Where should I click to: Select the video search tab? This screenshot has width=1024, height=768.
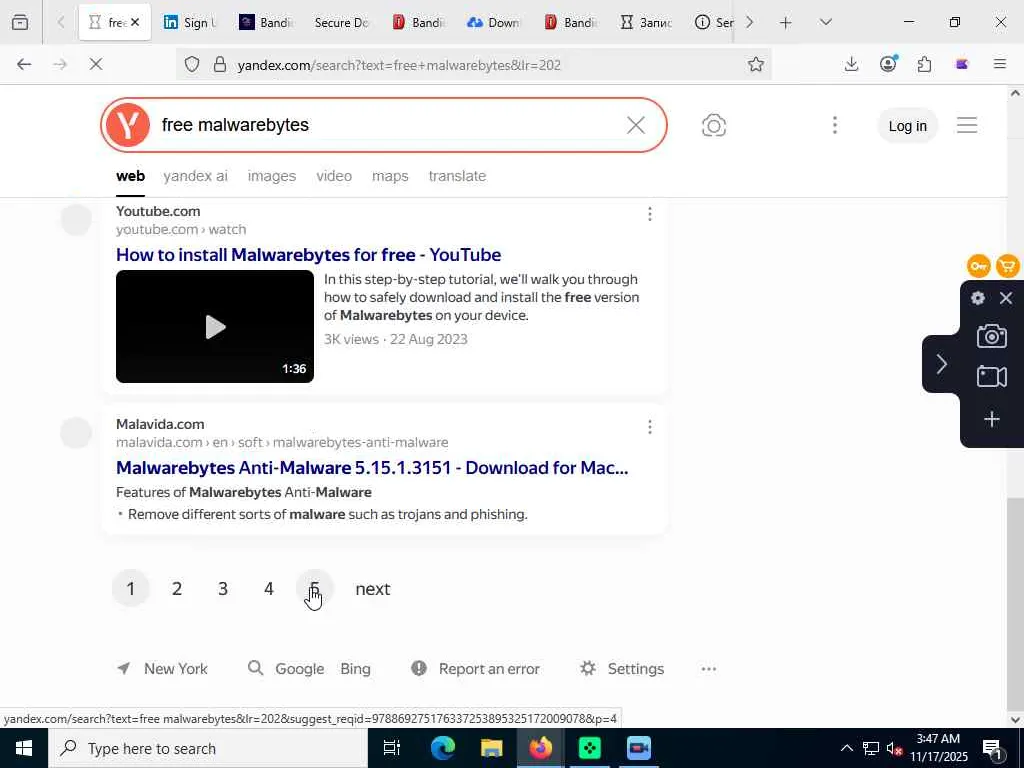tap(334, 176)
